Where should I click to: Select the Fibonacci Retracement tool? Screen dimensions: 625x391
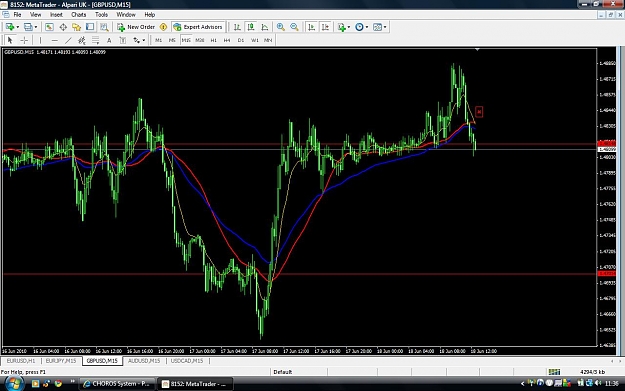point(95,40)
